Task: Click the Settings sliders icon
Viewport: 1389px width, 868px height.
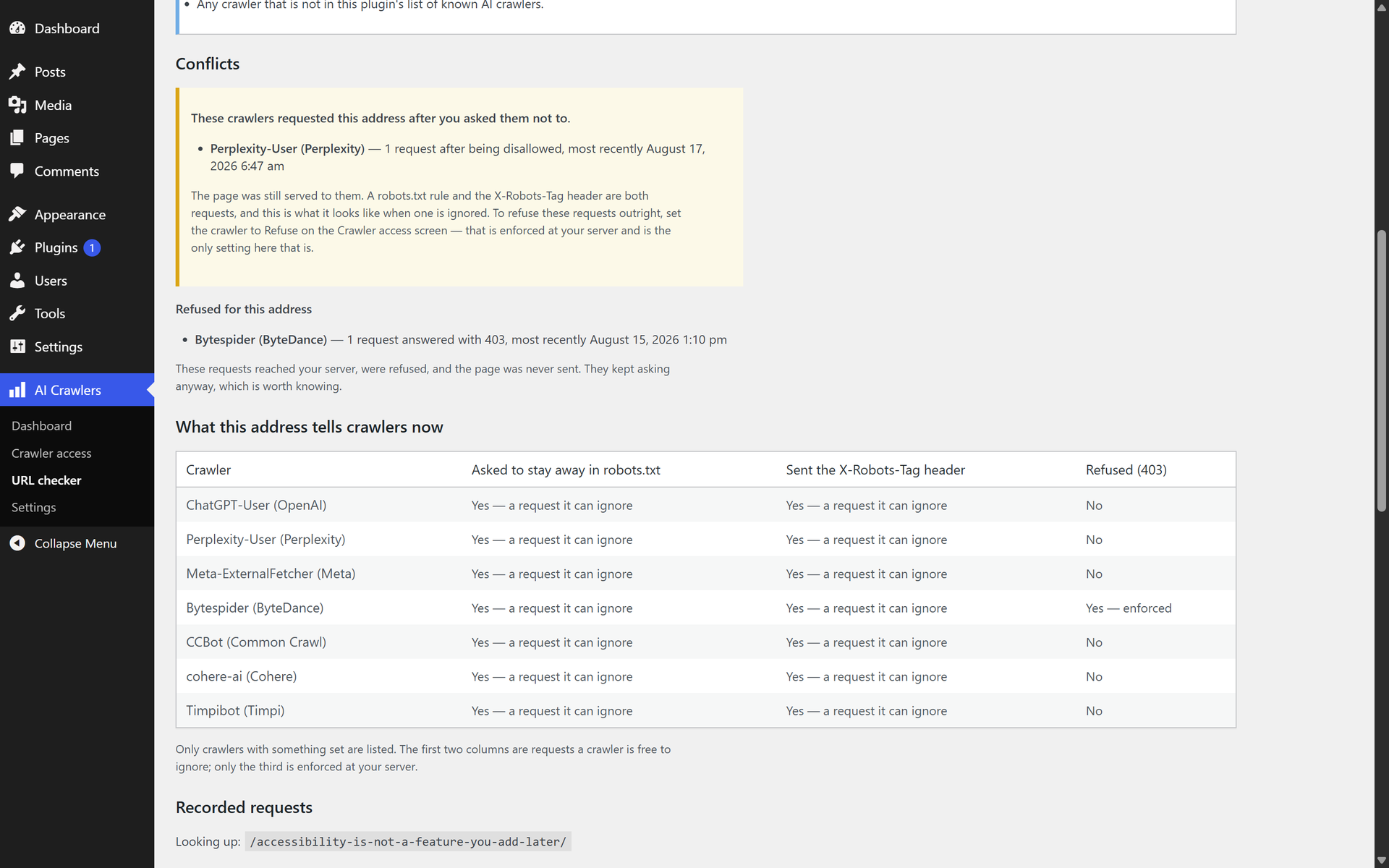Action: (17, 346)
